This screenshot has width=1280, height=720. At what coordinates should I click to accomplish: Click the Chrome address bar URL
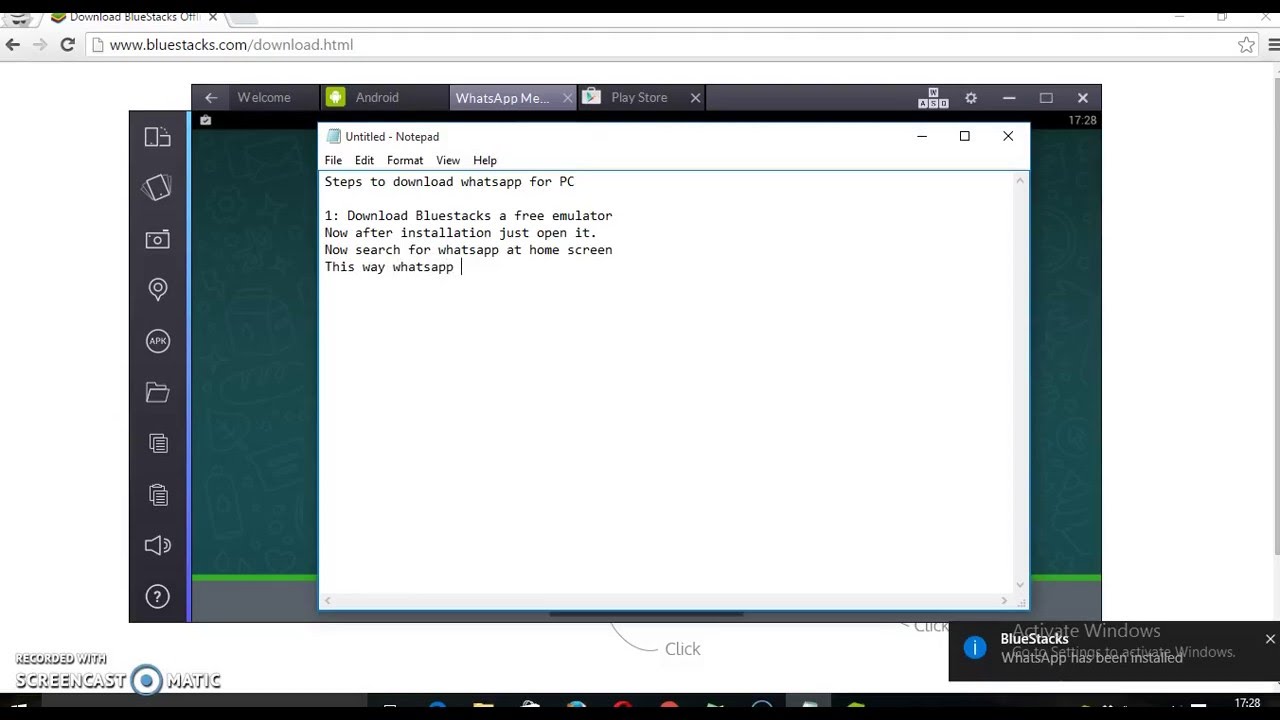click(231, 44)
